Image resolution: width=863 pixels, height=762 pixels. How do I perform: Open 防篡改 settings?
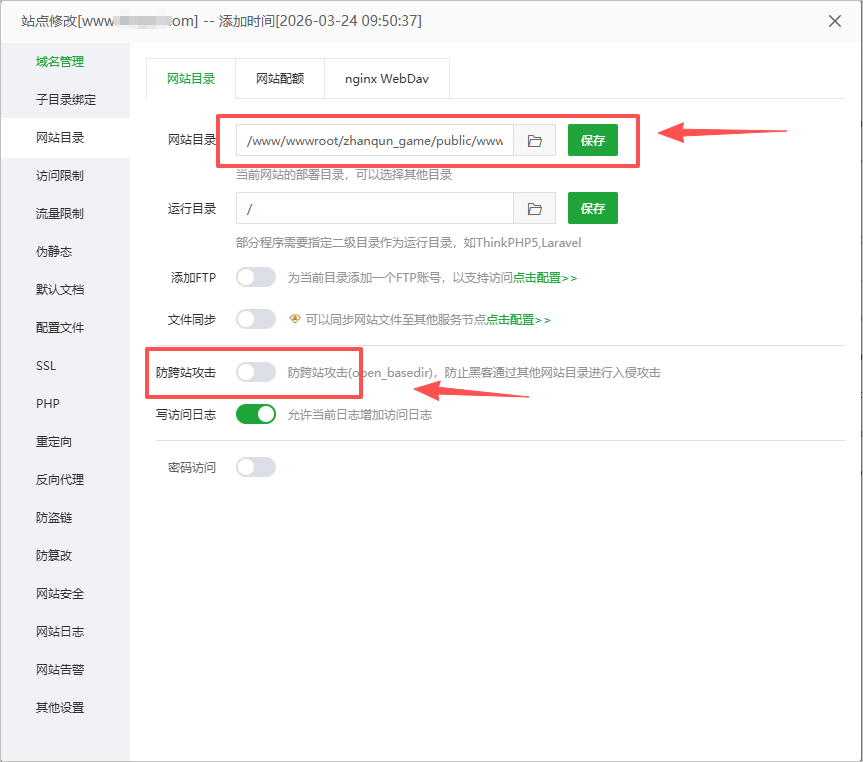[x=54, y=556]
